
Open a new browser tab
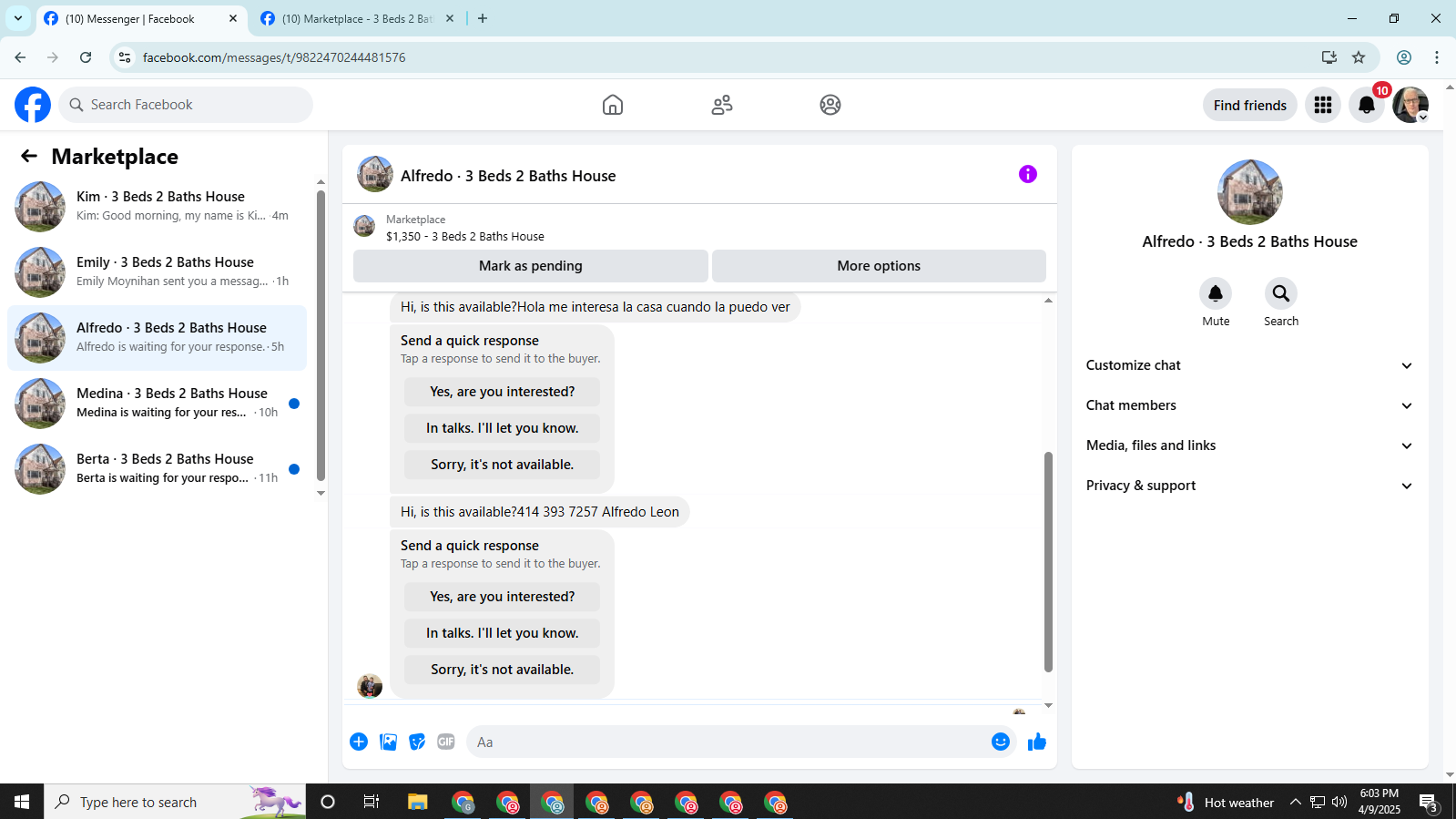pos(483,18)
